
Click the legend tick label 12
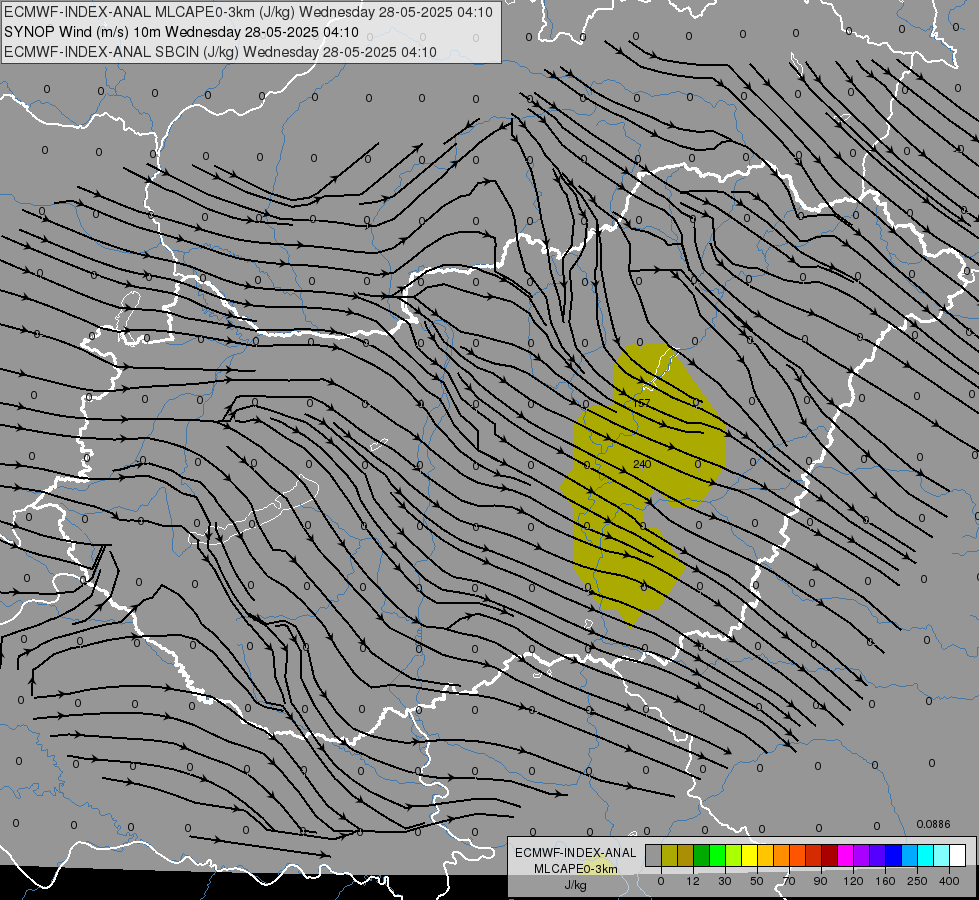[693, 881]
